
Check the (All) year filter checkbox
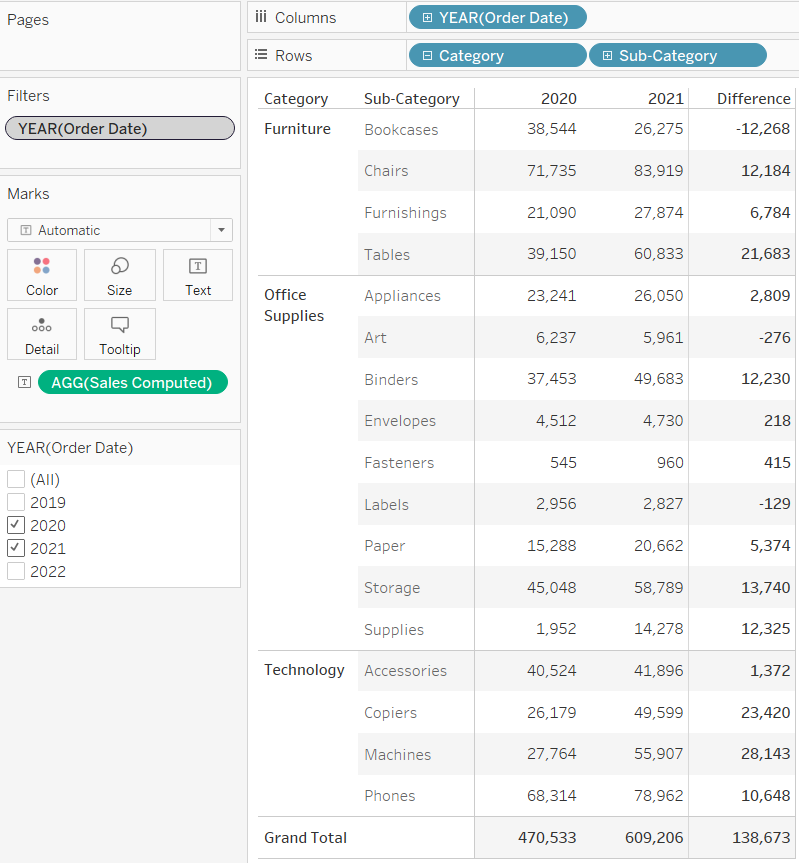(x=16, y=479)
